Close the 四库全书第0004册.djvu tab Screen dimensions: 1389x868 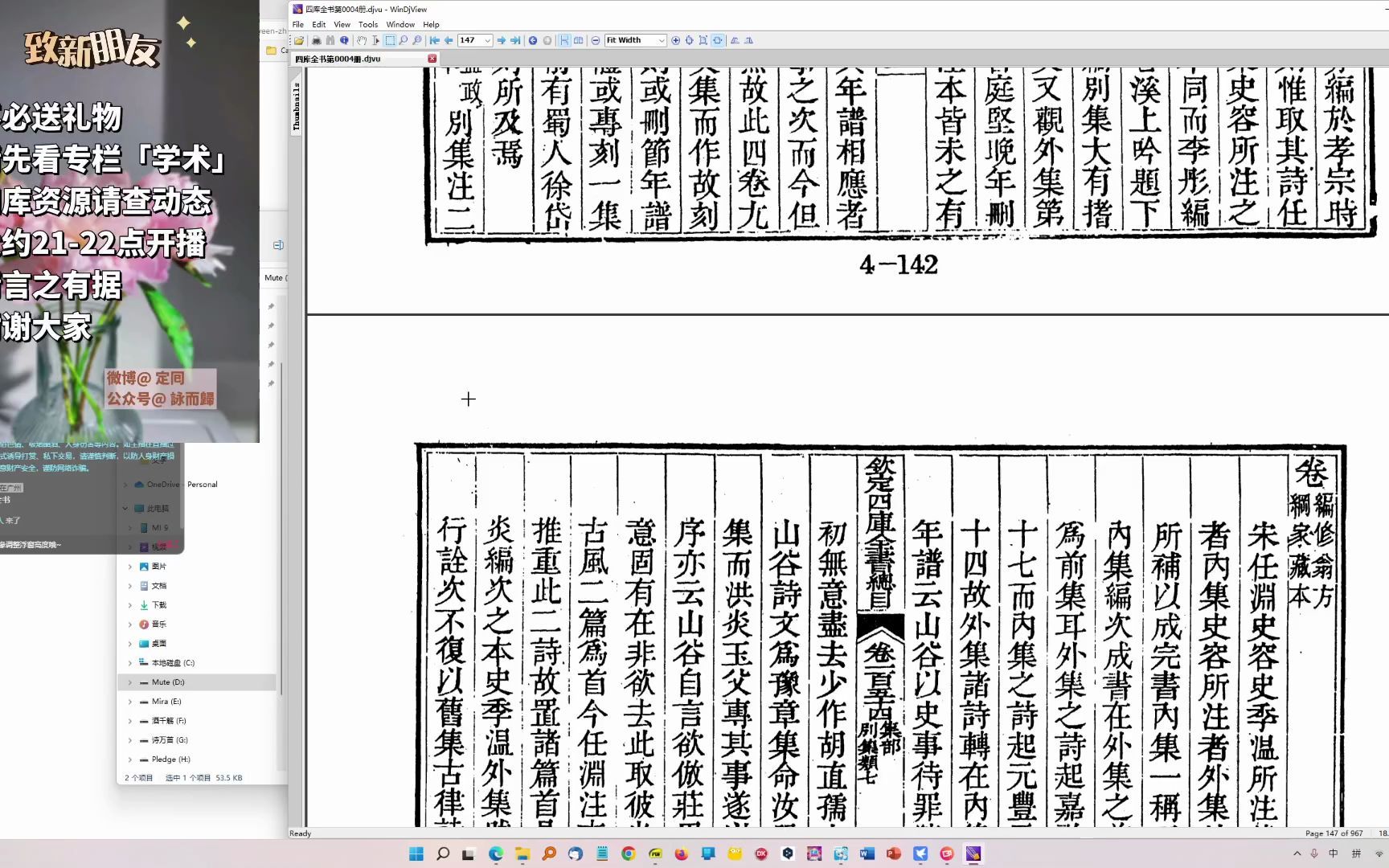432,59
